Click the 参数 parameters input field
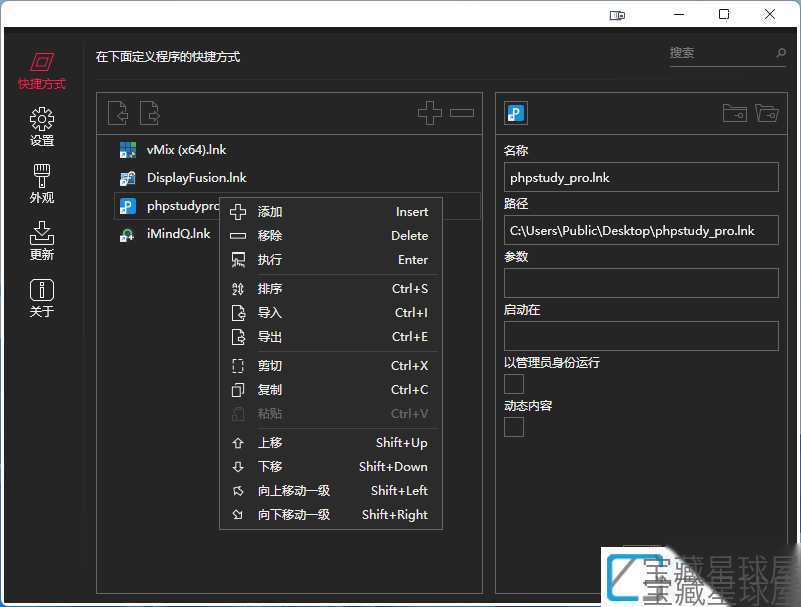The image size is (801, 607). pyautogui.click(x=641, y=283)
